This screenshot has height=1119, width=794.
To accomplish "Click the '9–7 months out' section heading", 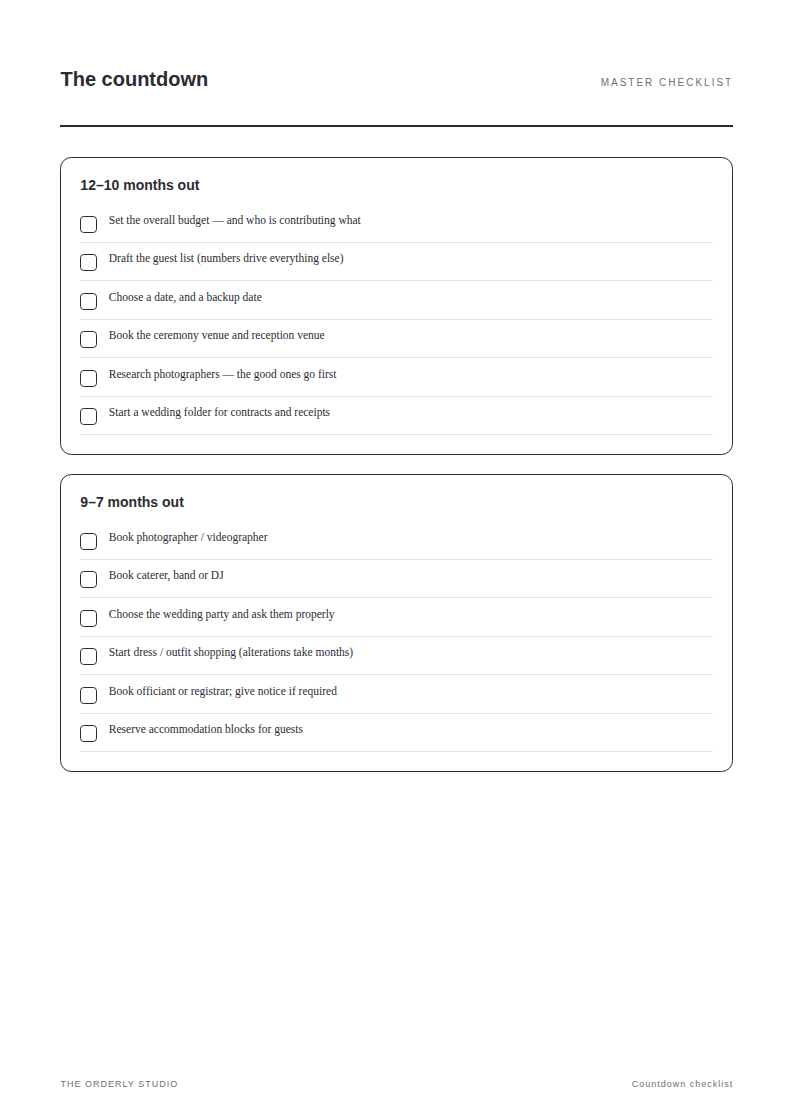I will 132,502.
